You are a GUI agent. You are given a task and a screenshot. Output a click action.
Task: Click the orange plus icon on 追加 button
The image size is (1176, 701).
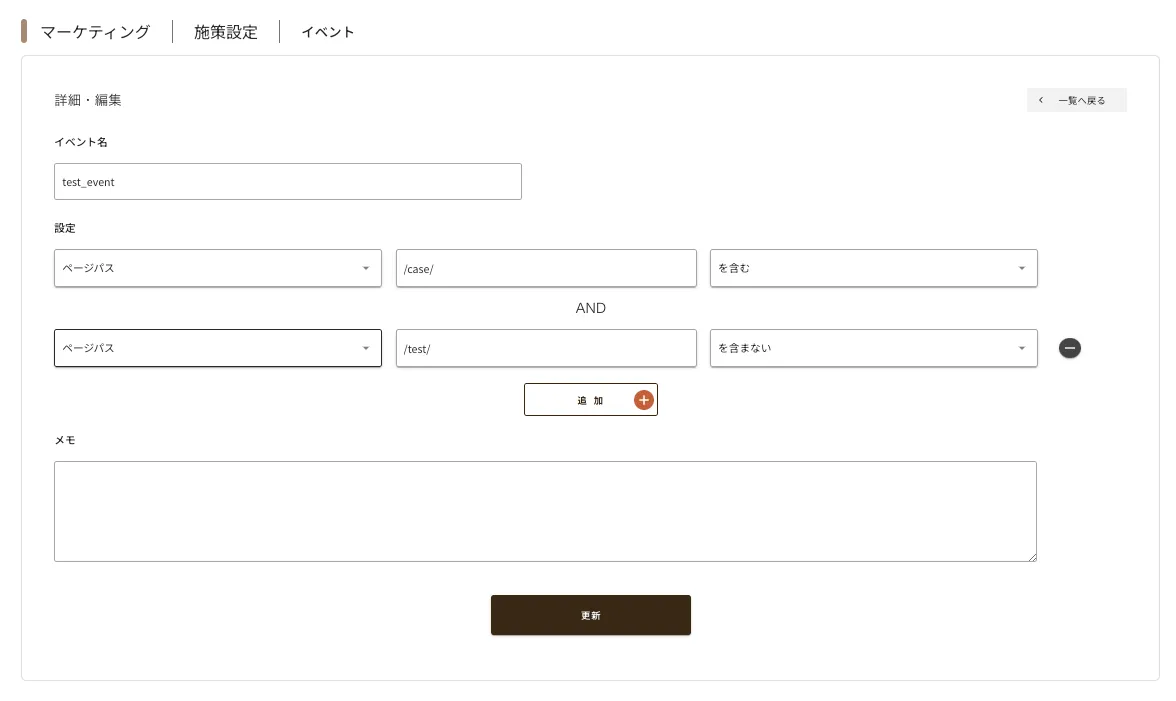644,400
